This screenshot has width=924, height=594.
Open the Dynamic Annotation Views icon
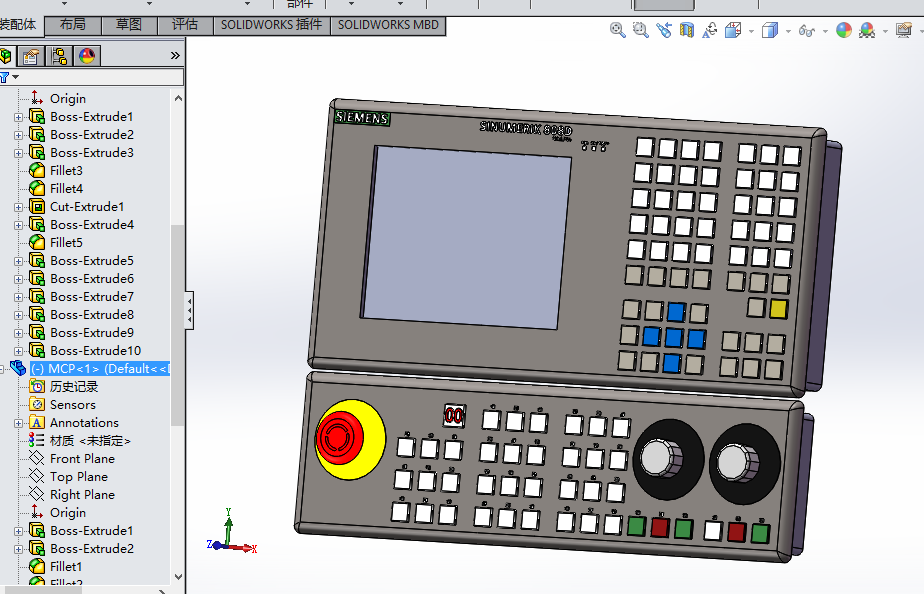click(710, 30)
